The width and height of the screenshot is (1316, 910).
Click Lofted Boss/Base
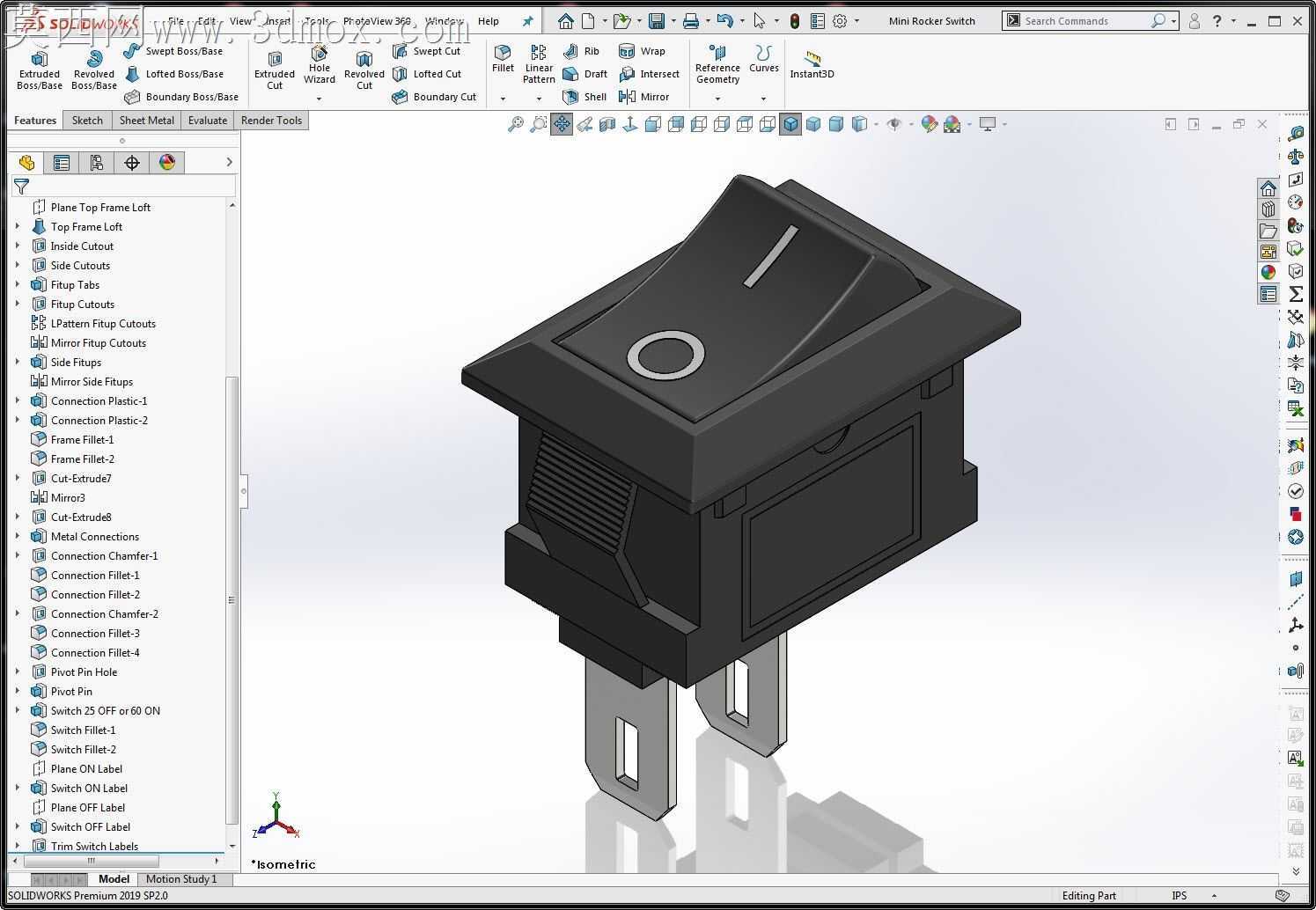173,74
